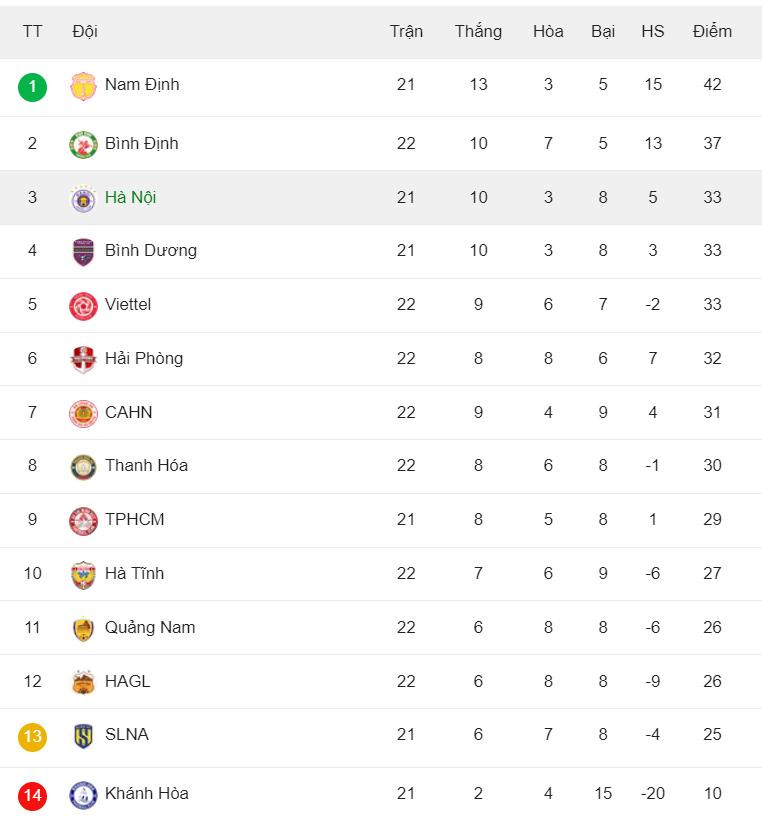Click the Viettel club crest

coord(83,305)
